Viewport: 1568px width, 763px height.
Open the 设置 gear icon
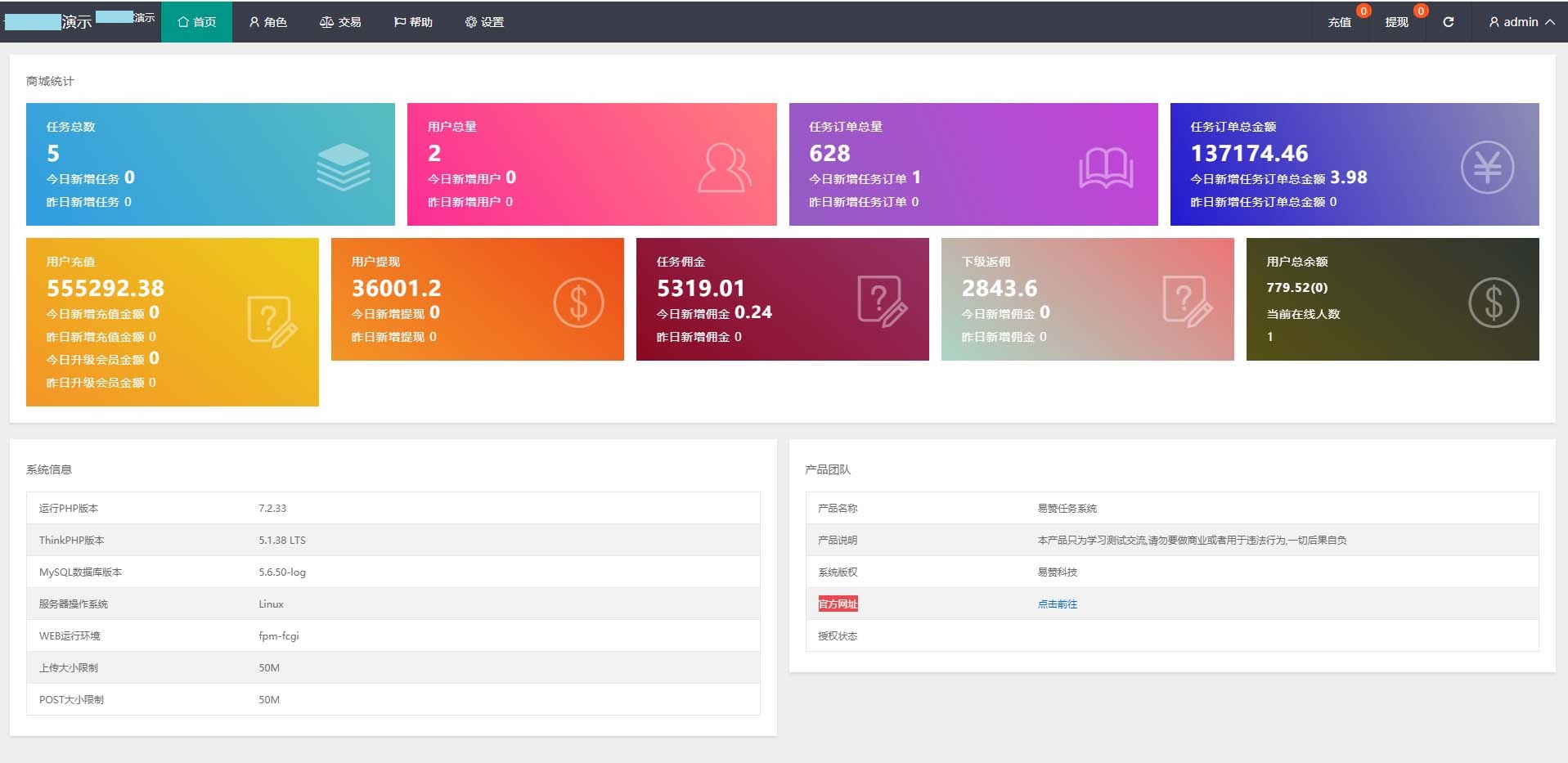[x=470, y=22]
